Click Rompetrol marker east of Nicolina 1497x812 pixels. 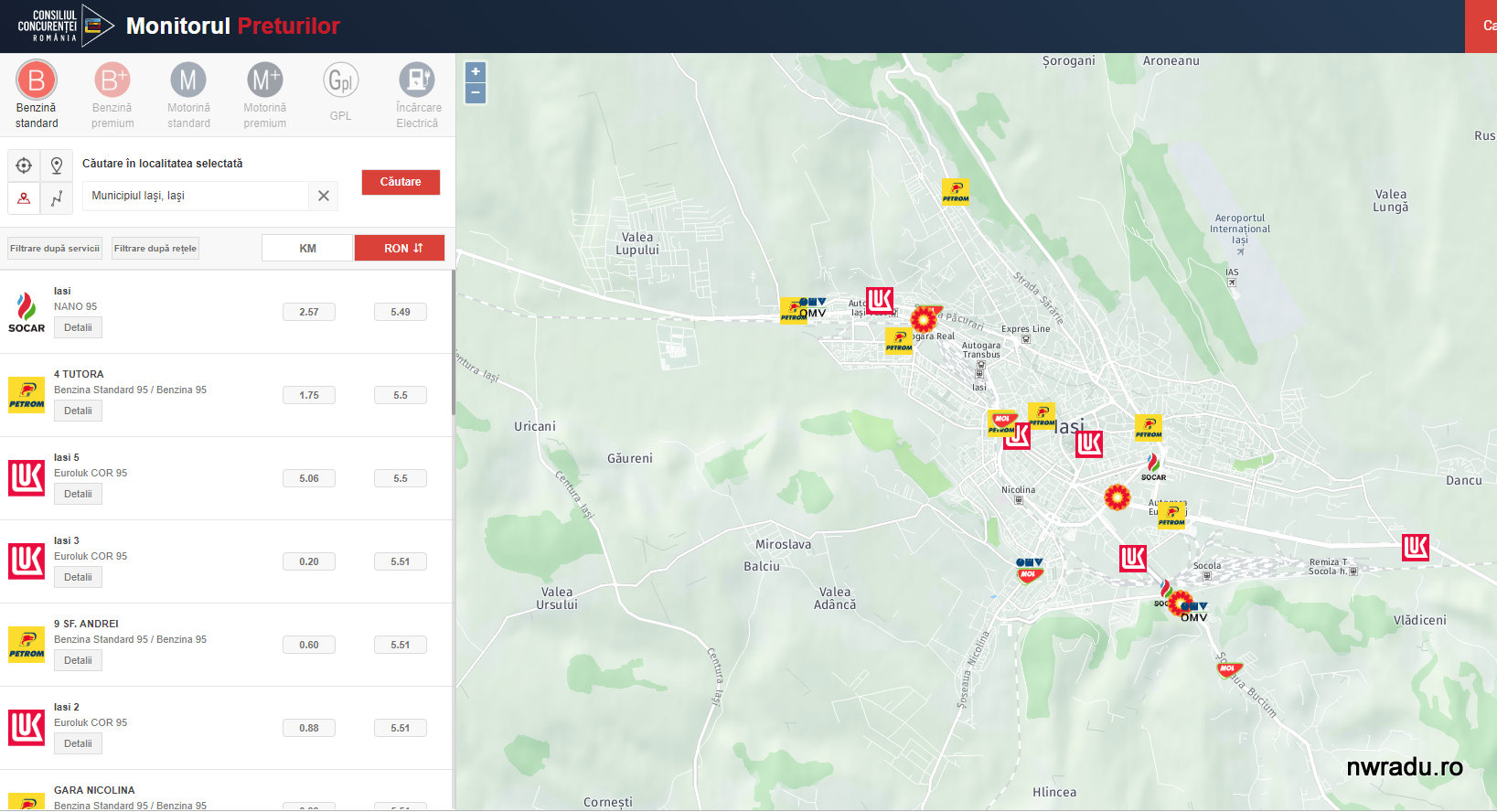coord(1117,497)
